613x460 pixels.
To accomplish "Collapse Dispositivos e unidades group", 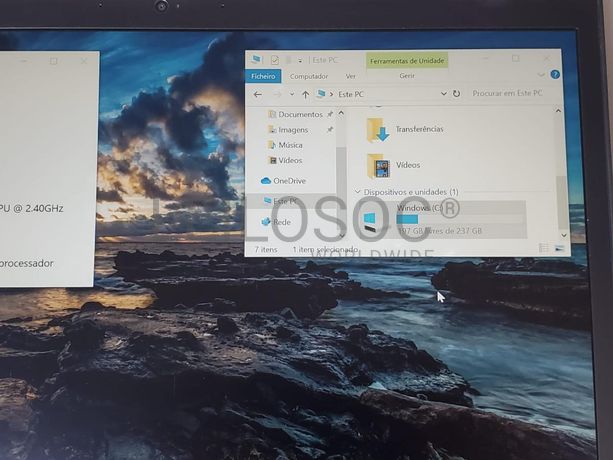I will pyautogui.click(x=359, y=191).
